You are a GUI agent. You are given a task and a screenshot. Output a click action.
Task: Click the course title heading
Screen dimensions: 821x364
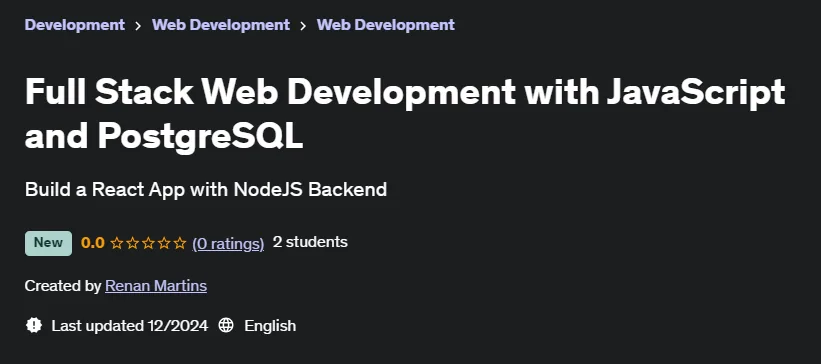pyautogui.click(x=405, y=115)
